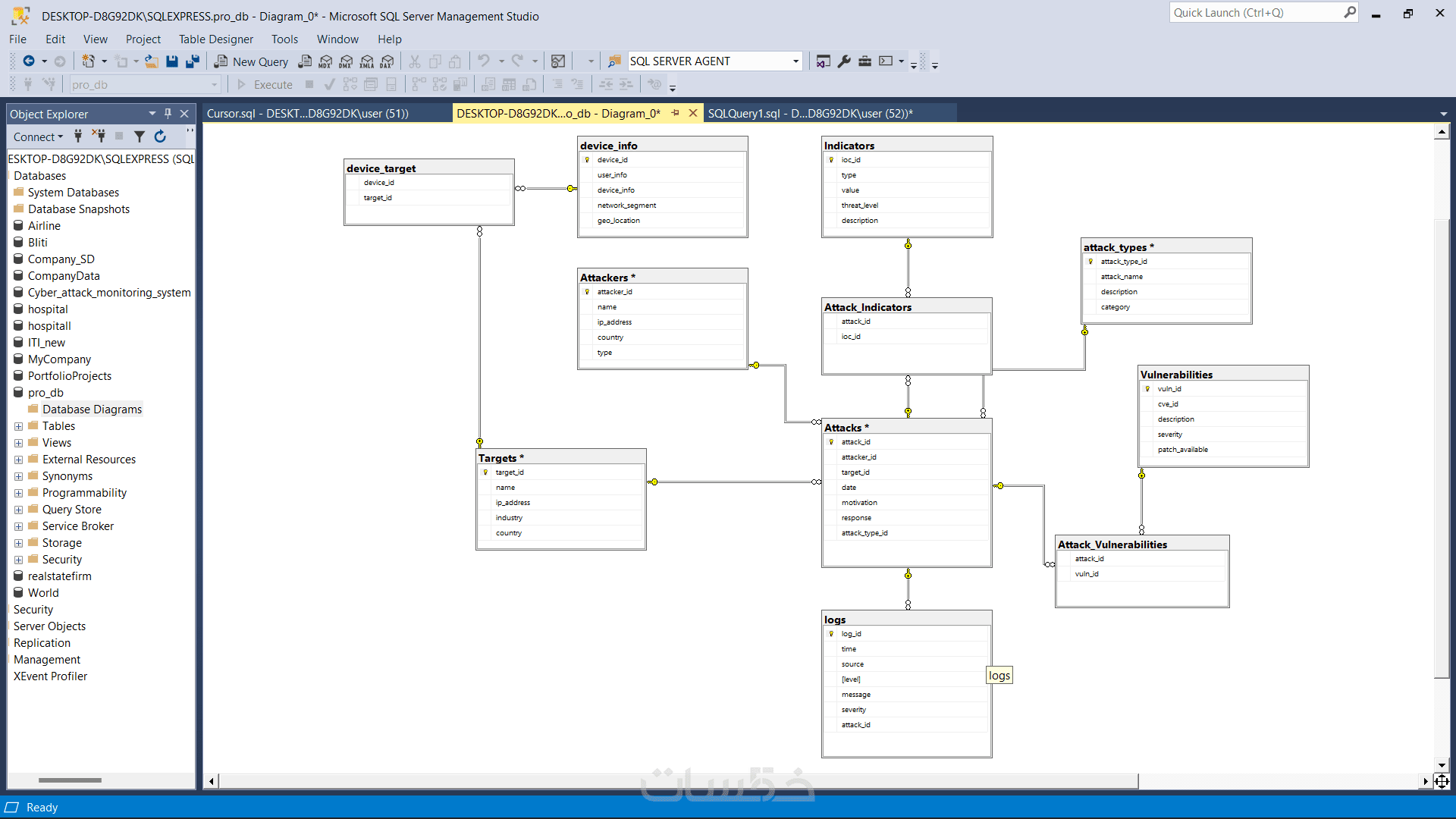The height and width of the screenshot is (819, 1456).
Task: Refresh Object Explorer with refresh icon
Action: click(x=160, y=136)
